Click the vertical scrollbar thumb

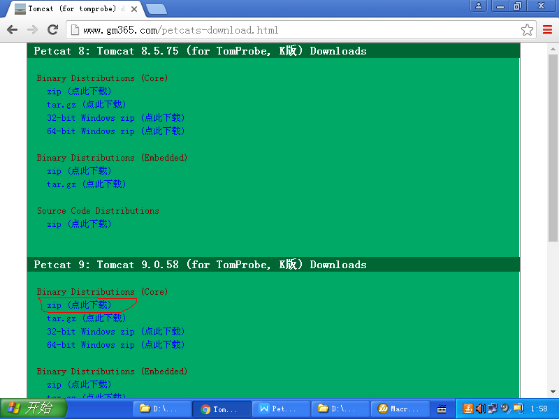(x=553, y=148)
